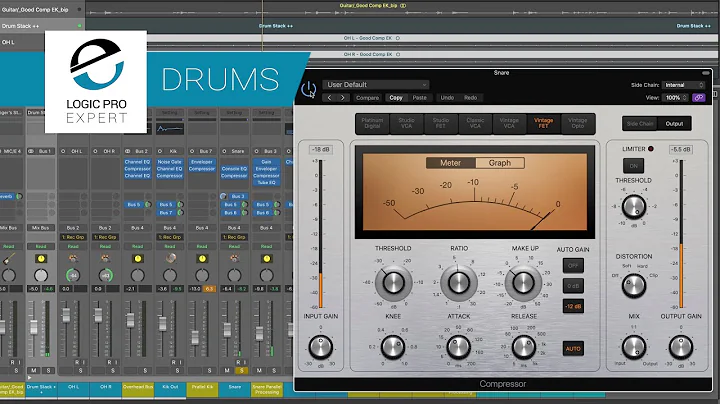Click the compressor Ratio knob
The image size is (720, 404).
[459, 283]
